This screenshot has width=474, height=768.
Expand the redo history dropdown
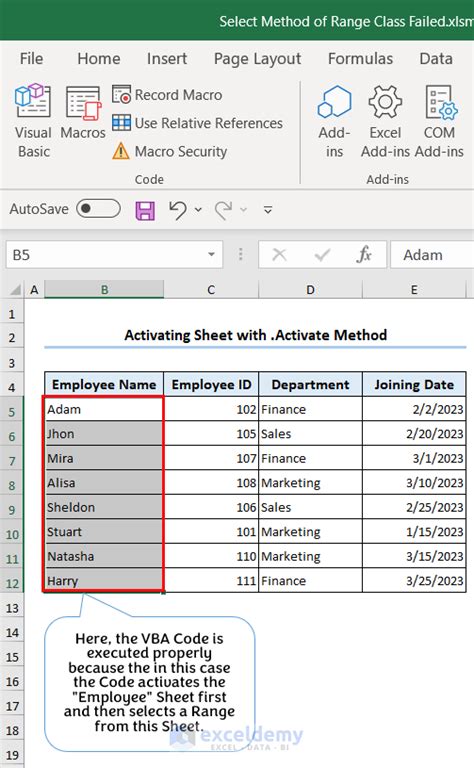pos(243,210)
